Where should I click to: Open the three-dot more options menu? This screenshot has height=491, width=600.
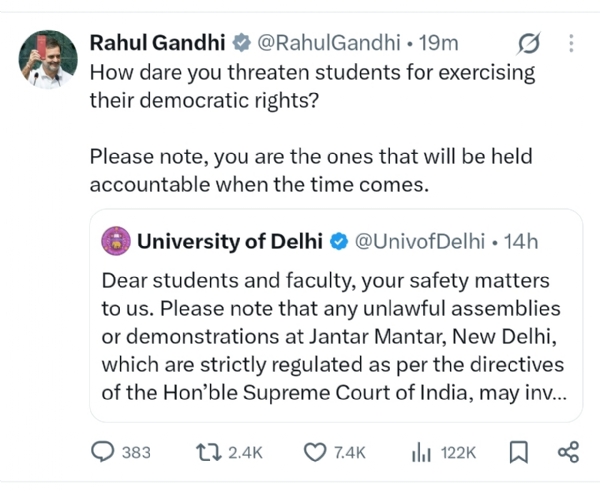[x=571, y=43]
